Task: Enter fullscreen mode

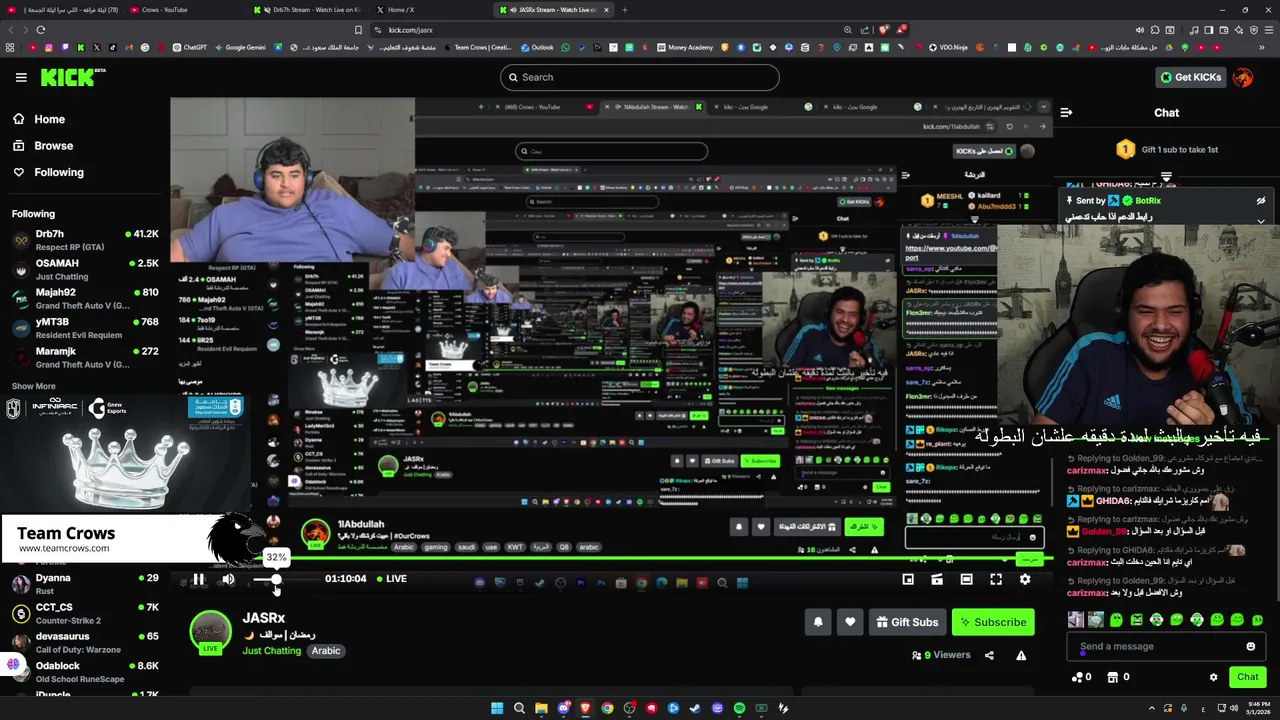Action: pos(996,579)
